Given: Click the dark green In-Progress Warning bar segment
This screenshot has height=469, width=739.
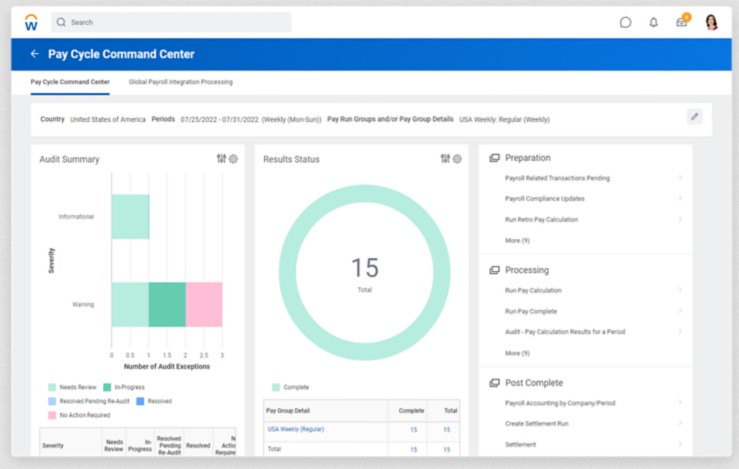Looking at the screenshot, I should pos(167,304).
